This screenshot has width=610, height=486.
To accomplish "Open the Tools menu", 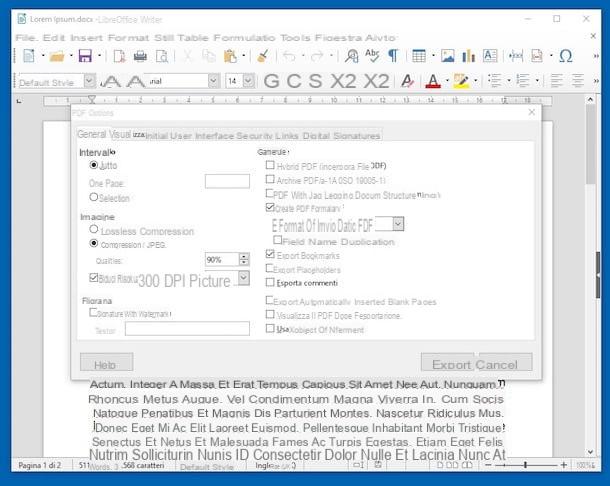I will [295, 38].
